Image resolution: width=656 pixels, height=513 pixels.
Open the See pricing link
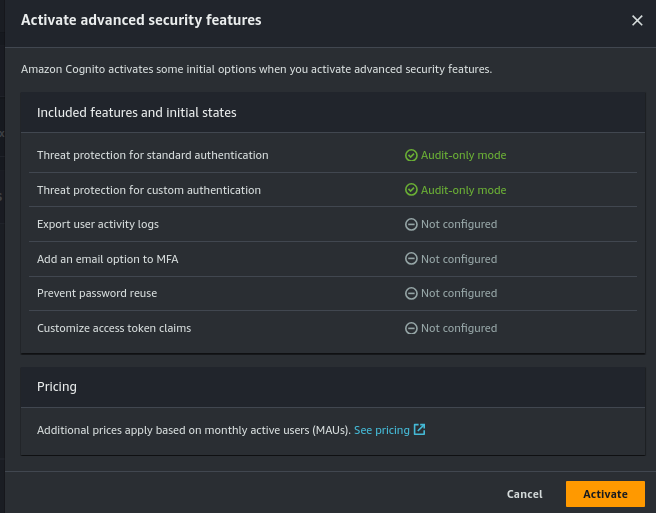click(381, 430)
